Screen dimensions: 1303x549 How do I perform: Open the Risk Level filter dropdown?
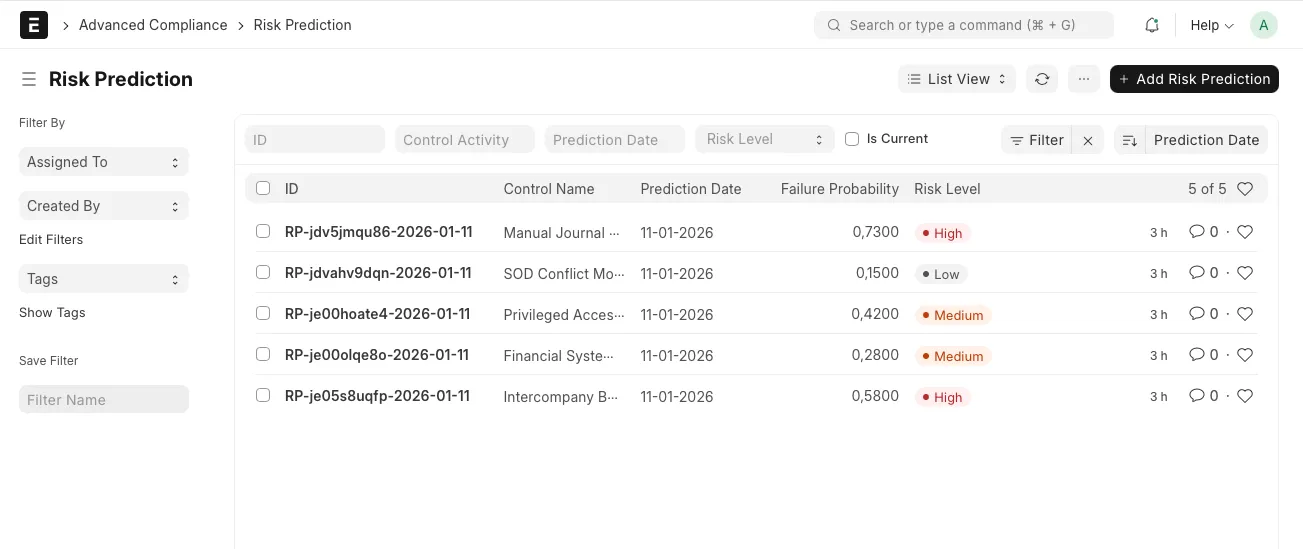click(764, 139)
